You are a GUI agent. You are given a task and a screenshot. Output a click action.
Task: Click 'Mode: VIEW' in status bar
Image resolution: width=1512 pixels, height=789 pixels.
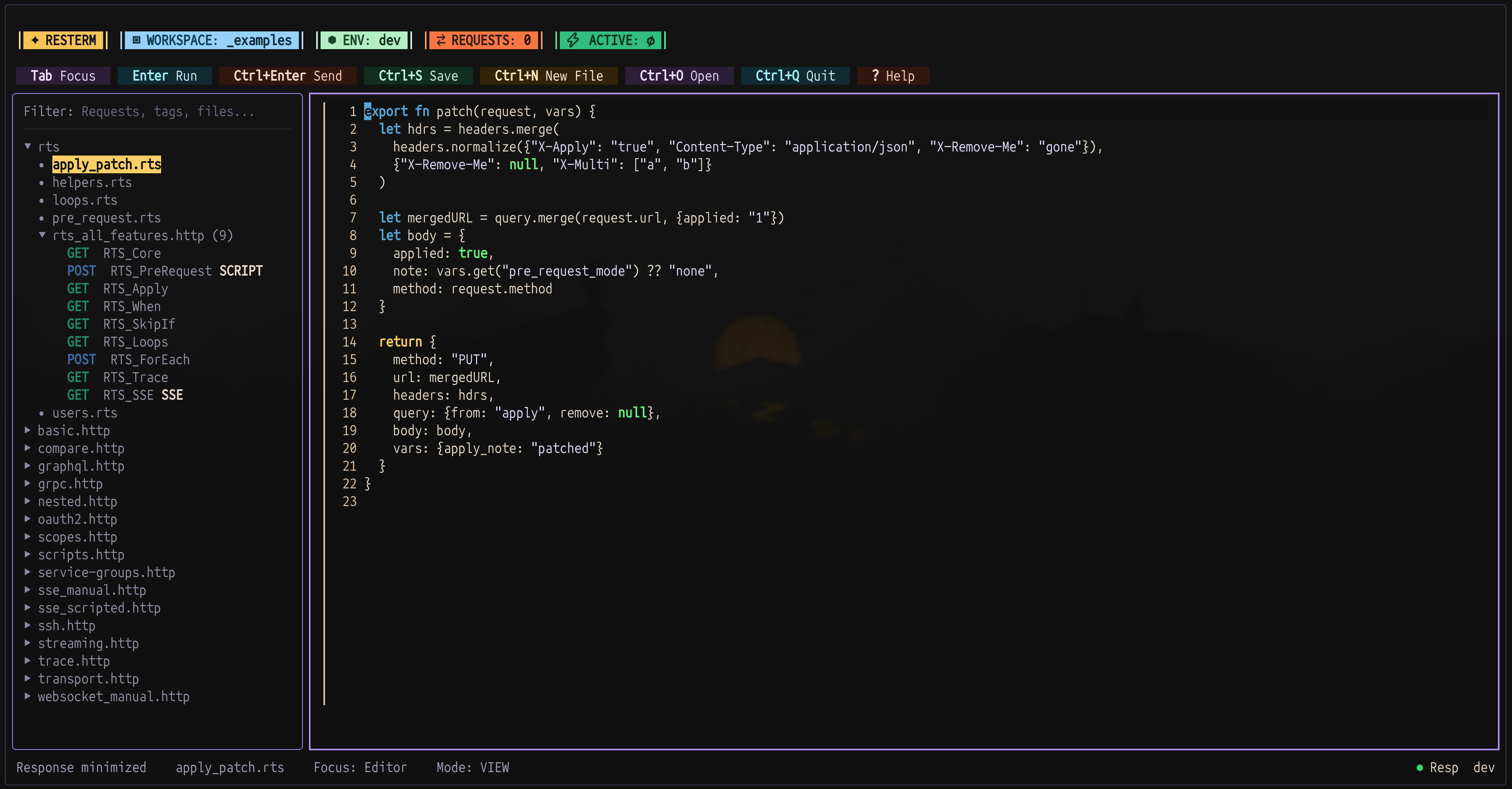click(472, 767)
